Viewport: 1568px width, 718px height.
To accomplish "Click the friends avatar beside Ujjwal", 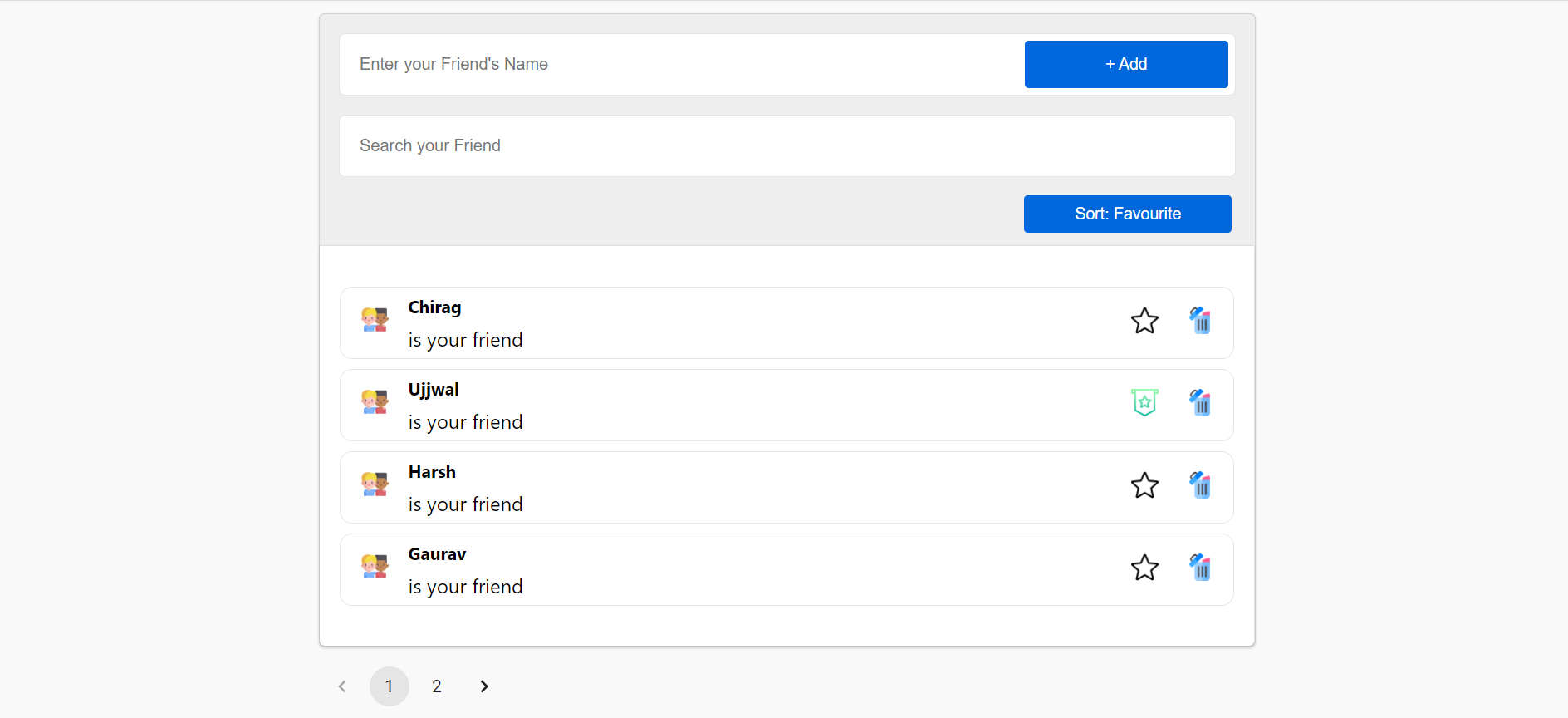I will [375, 402].
